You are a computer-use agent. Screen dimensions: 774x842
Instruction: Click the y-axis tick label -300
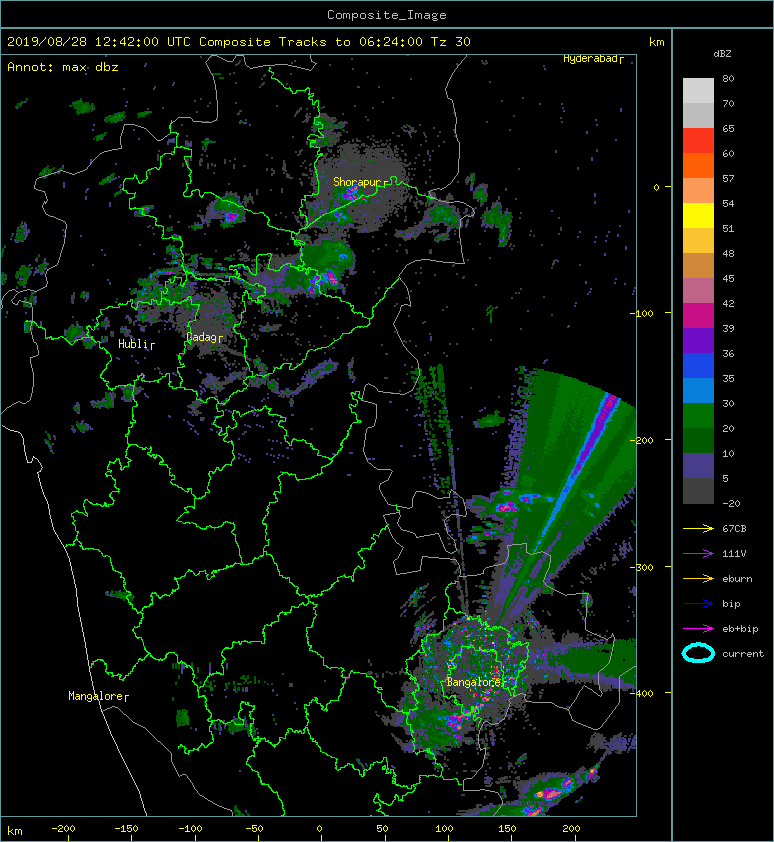pos(642,568)
